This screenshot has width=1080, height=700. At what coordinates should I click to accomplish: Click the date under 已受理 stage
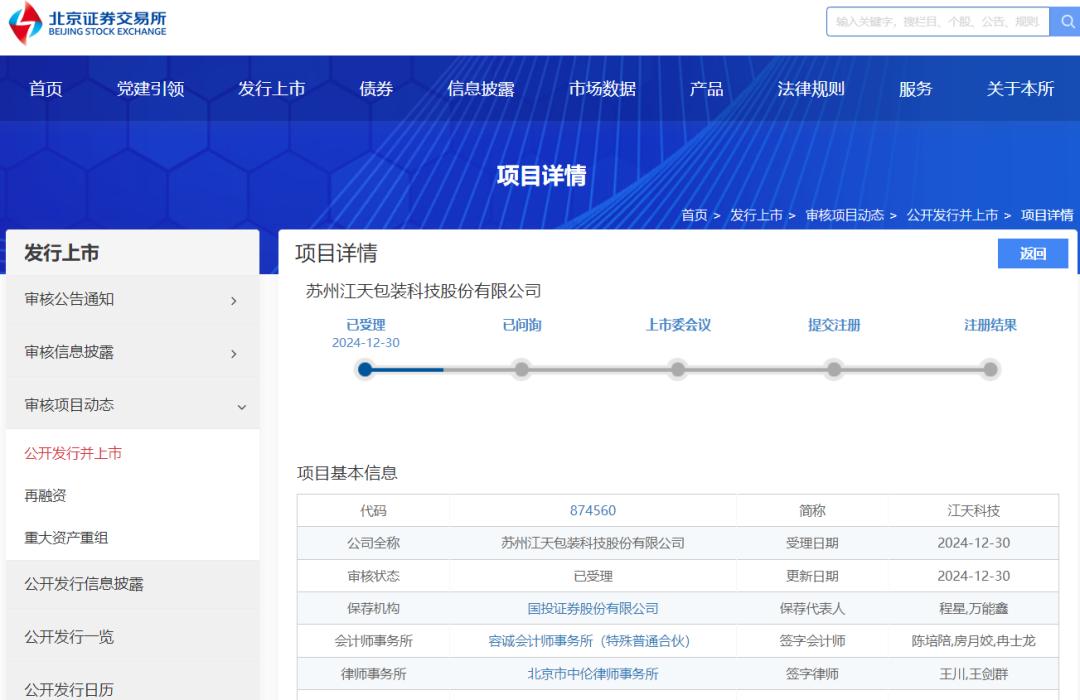(366, 342)
